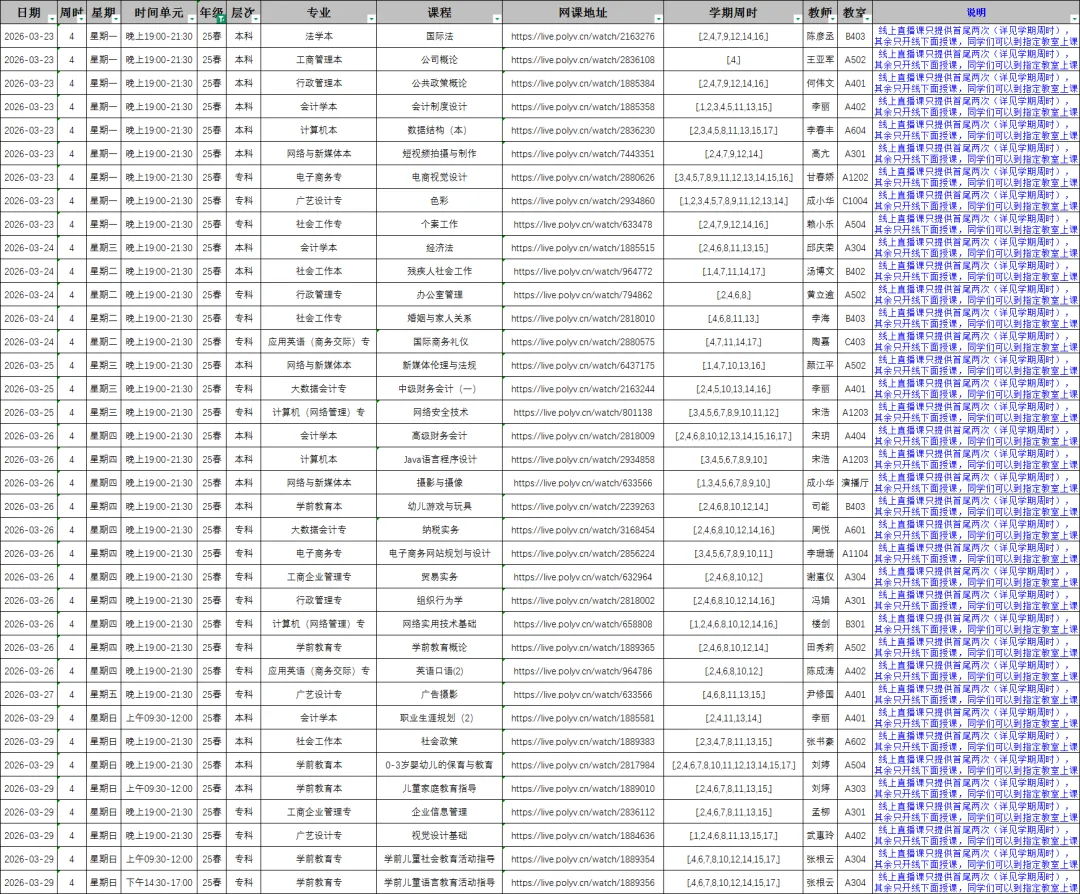This screenshot has width=1080, height=894.
Task: Select URL cell ending in watch/6437175
Action: [583, 365]
